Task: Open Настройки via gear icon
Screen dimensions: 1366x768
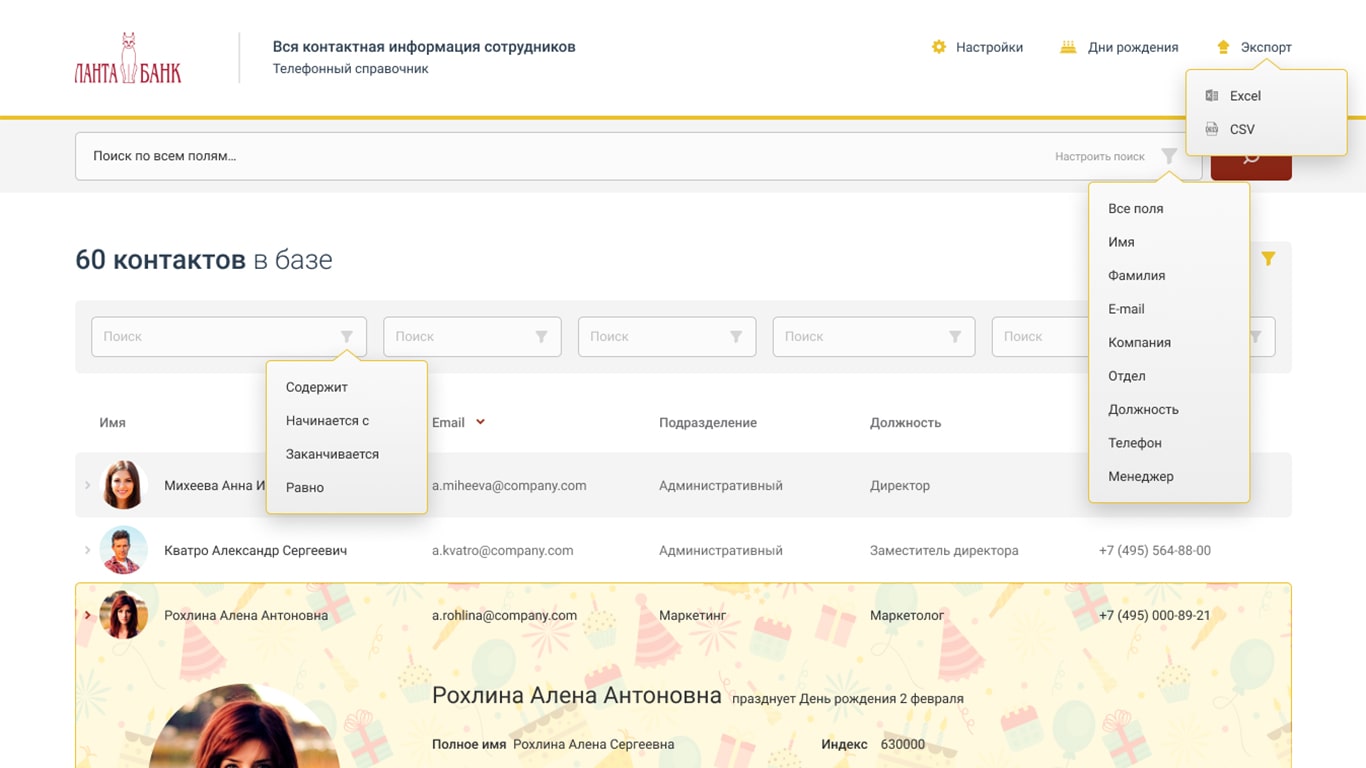Action: [x=938, y=47]
